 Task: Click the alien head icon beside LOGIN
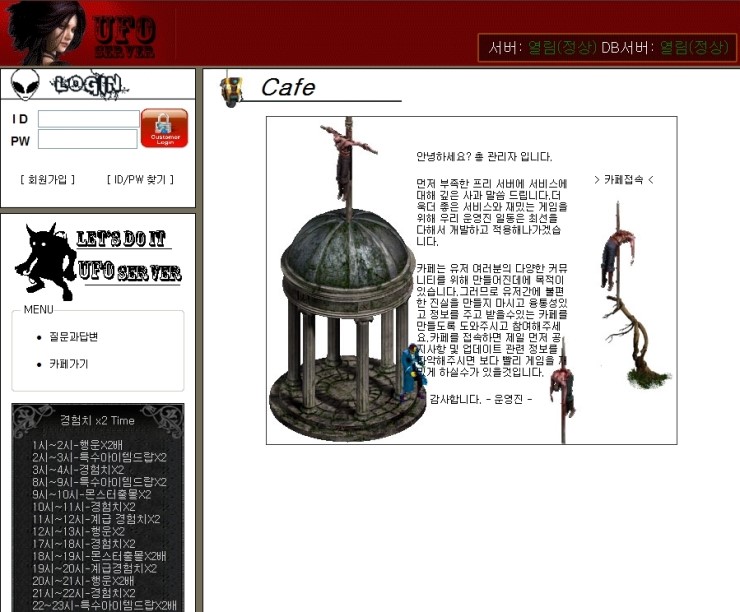[25, 84]
